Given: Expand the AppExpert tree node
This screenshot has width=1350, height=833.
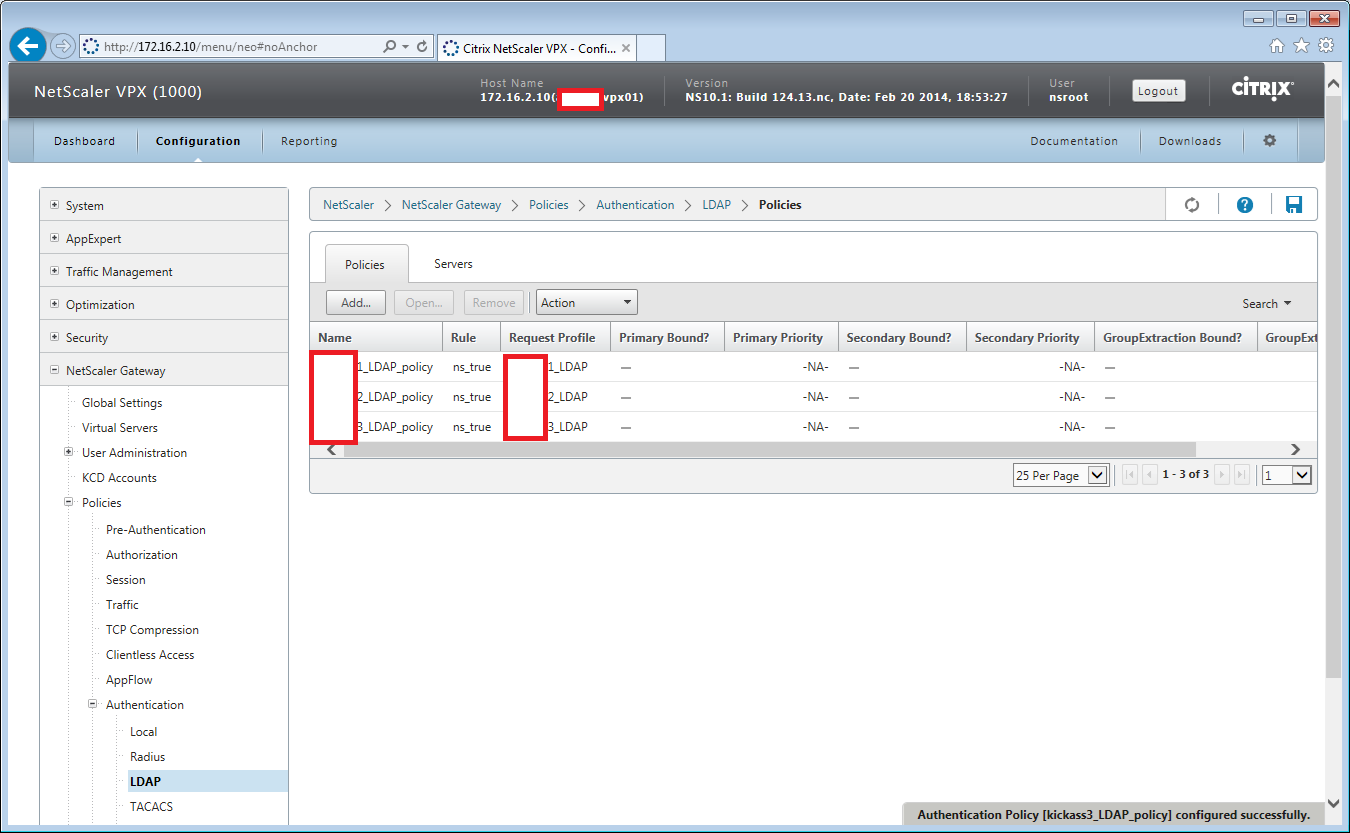Looking at the screenshot, I should [x=56, y=239].
